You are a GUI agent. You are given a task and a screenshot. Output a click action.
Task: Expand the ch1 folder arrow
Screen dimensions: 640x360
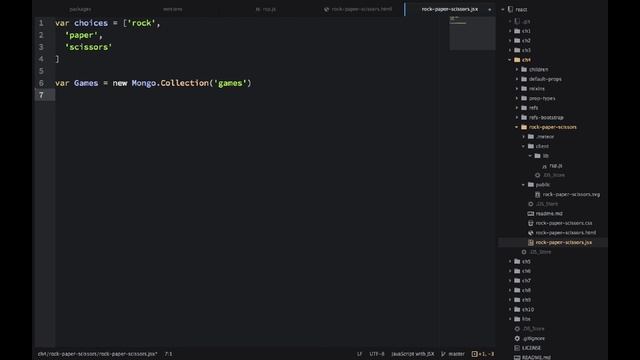[x=510, y=31]
